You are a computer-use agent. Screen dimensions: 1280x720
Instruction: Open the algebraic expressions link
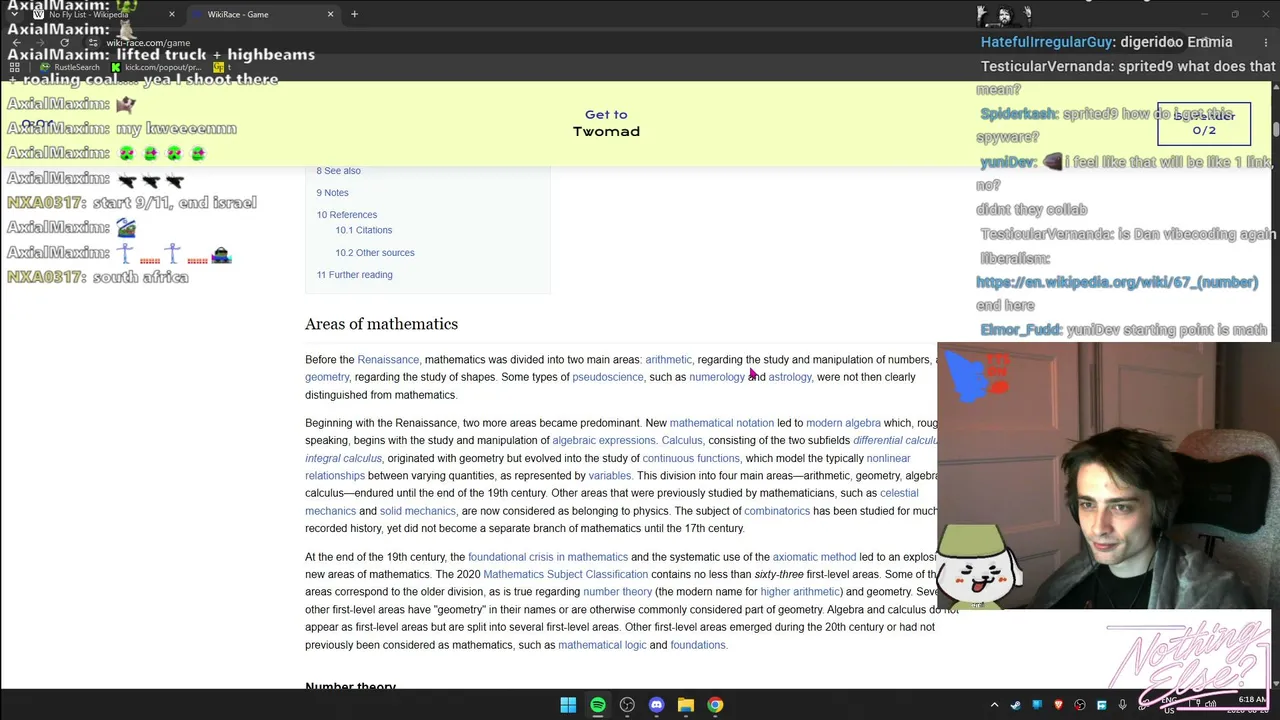click(604, 441)
